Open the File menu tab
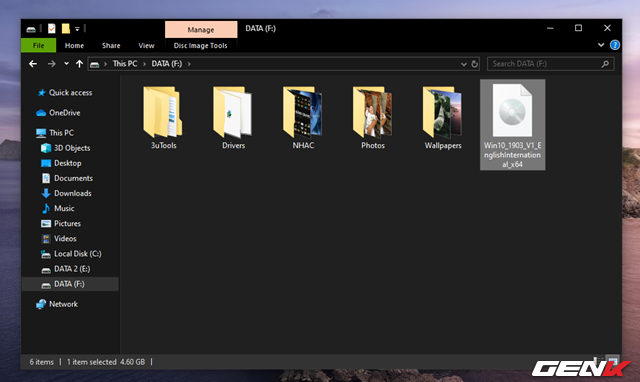This screenshot has height=382, width=640. point(38,45)
